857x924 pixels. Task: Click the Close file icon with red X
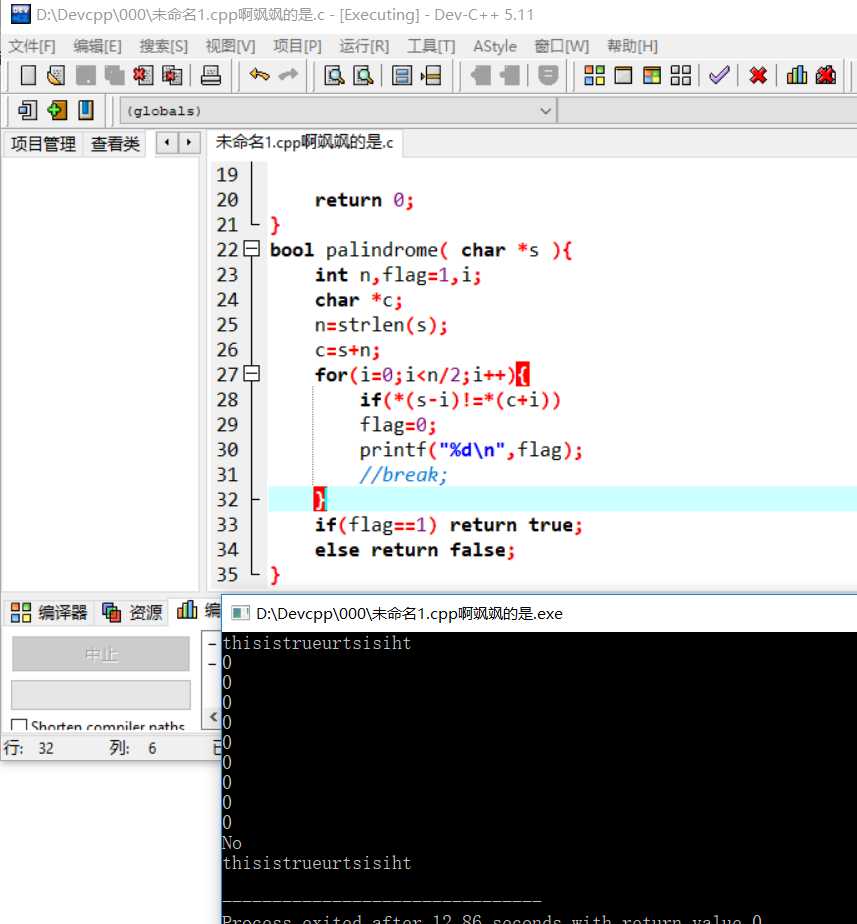coord(143,75)
